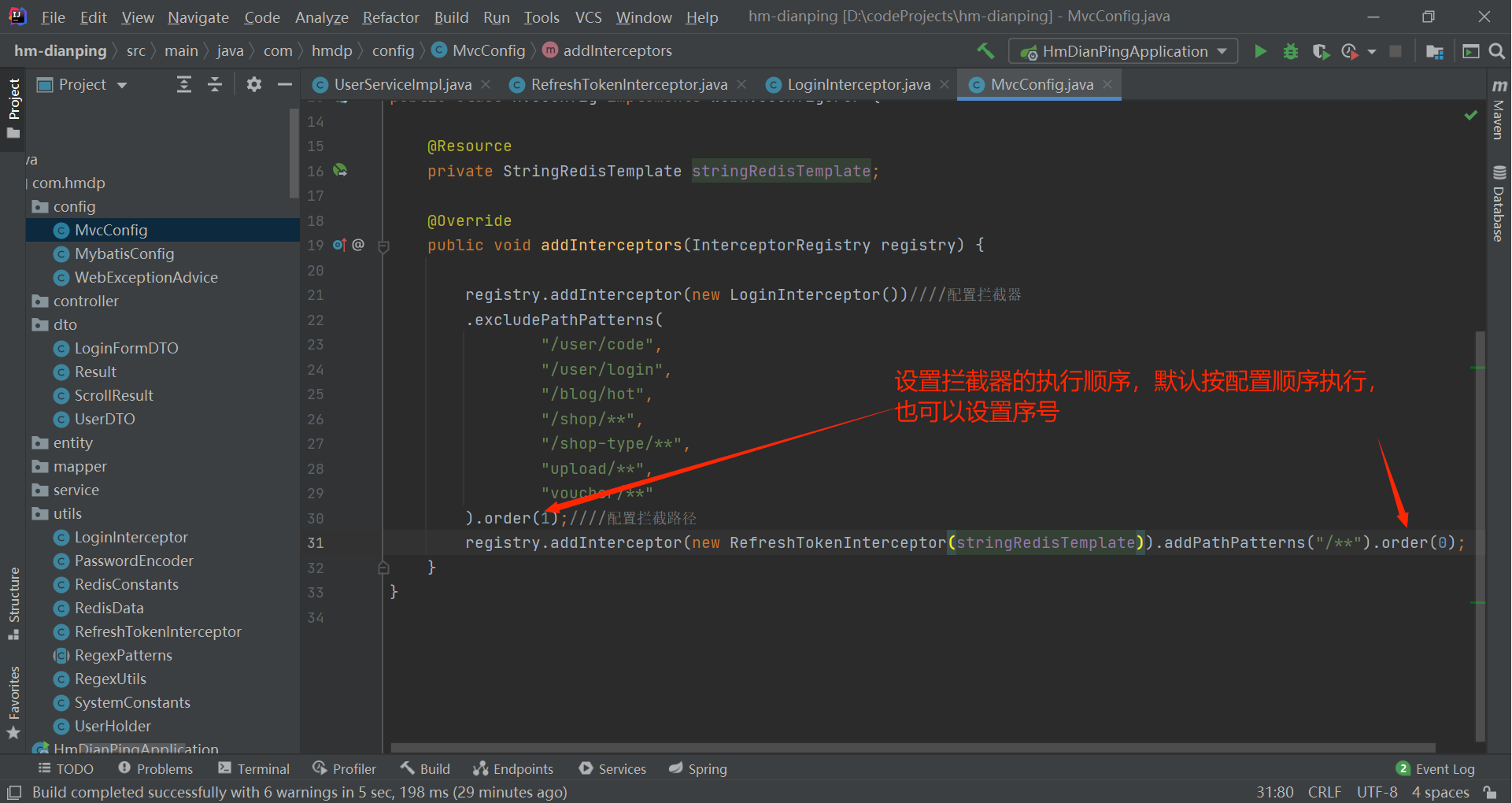Run with Coverage icon in toolbar

(1321, 51)
